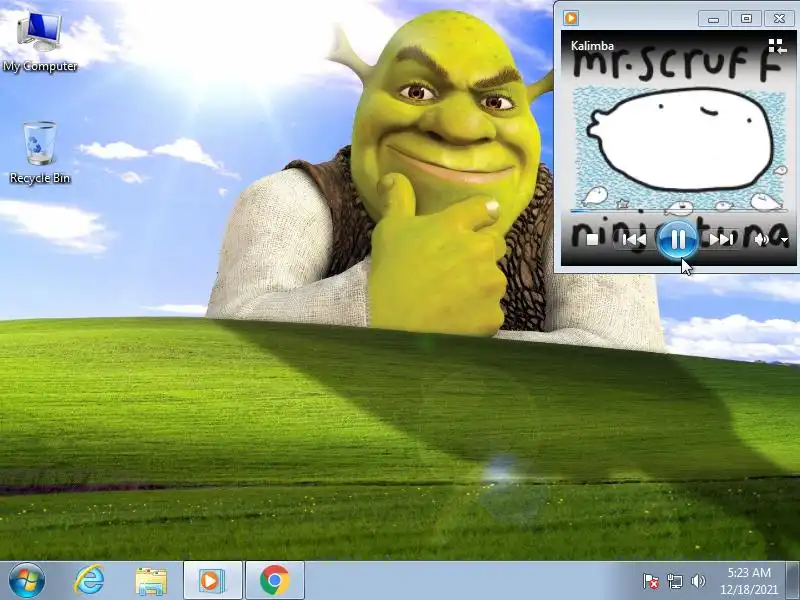Open the Action Center flag icon
This screenshot has height=600, width=800.
651,581
